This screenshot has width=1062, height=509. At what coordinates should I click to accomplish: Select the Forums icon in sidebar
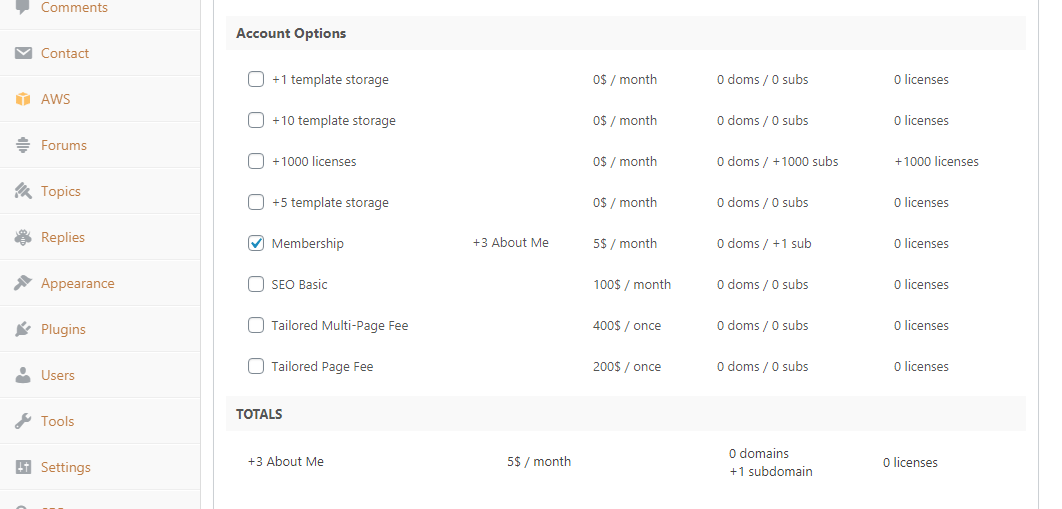coord(23,145)
